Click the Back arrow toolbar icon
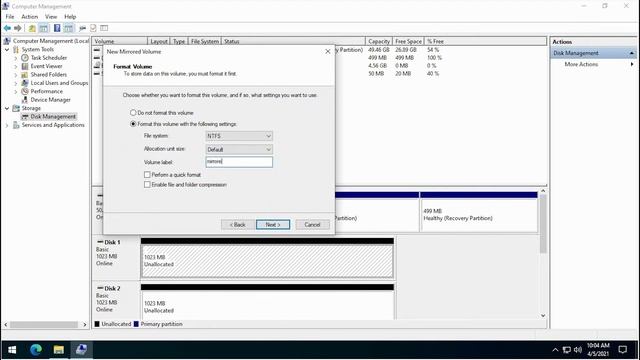 [7, 28]
